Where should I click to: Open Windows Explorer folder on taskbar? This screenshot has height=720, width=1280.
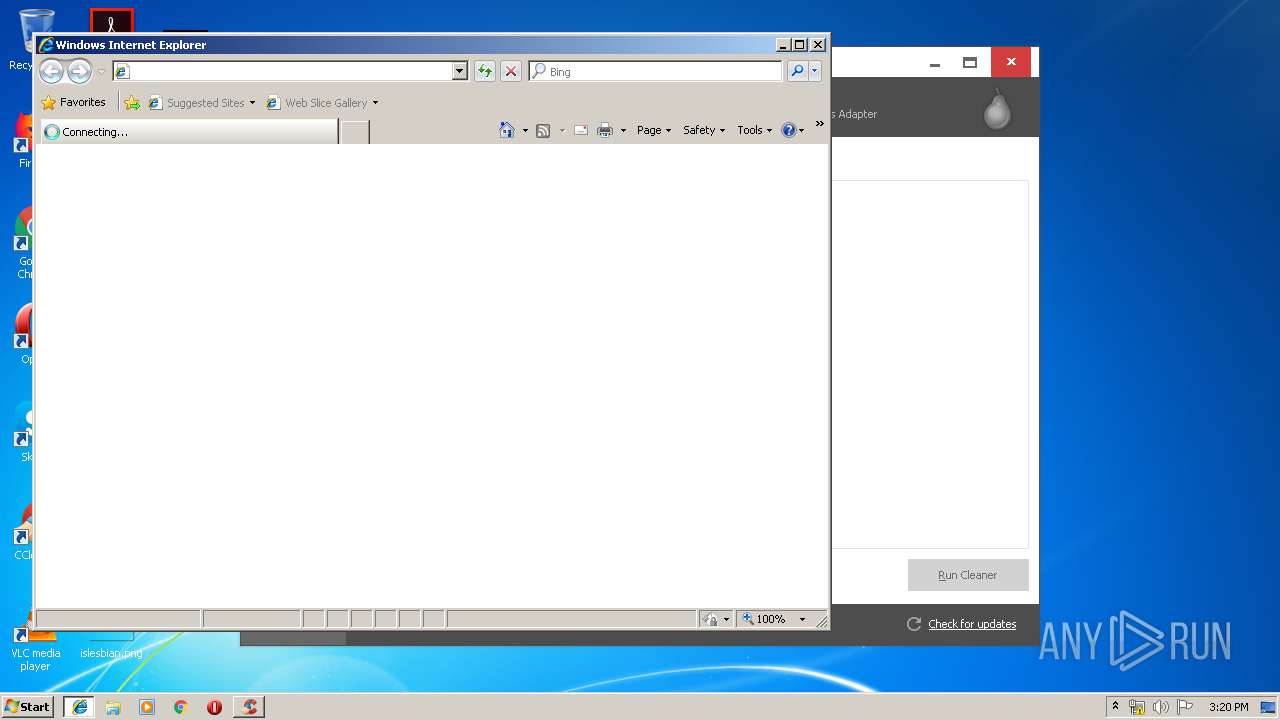pos(113,707)
